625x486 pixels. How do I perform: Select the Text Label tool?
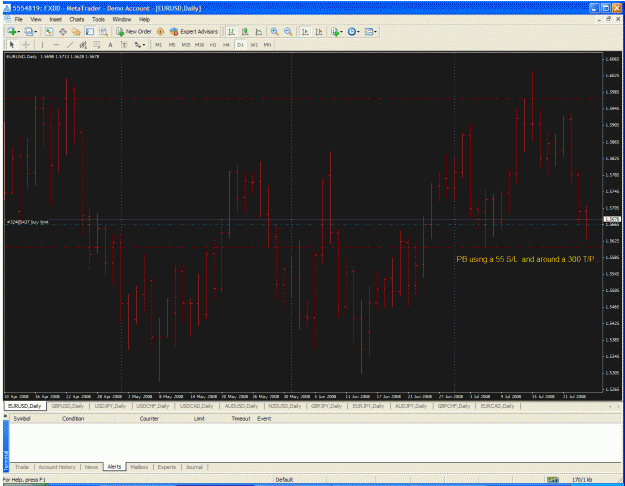(x=124, y=45)
